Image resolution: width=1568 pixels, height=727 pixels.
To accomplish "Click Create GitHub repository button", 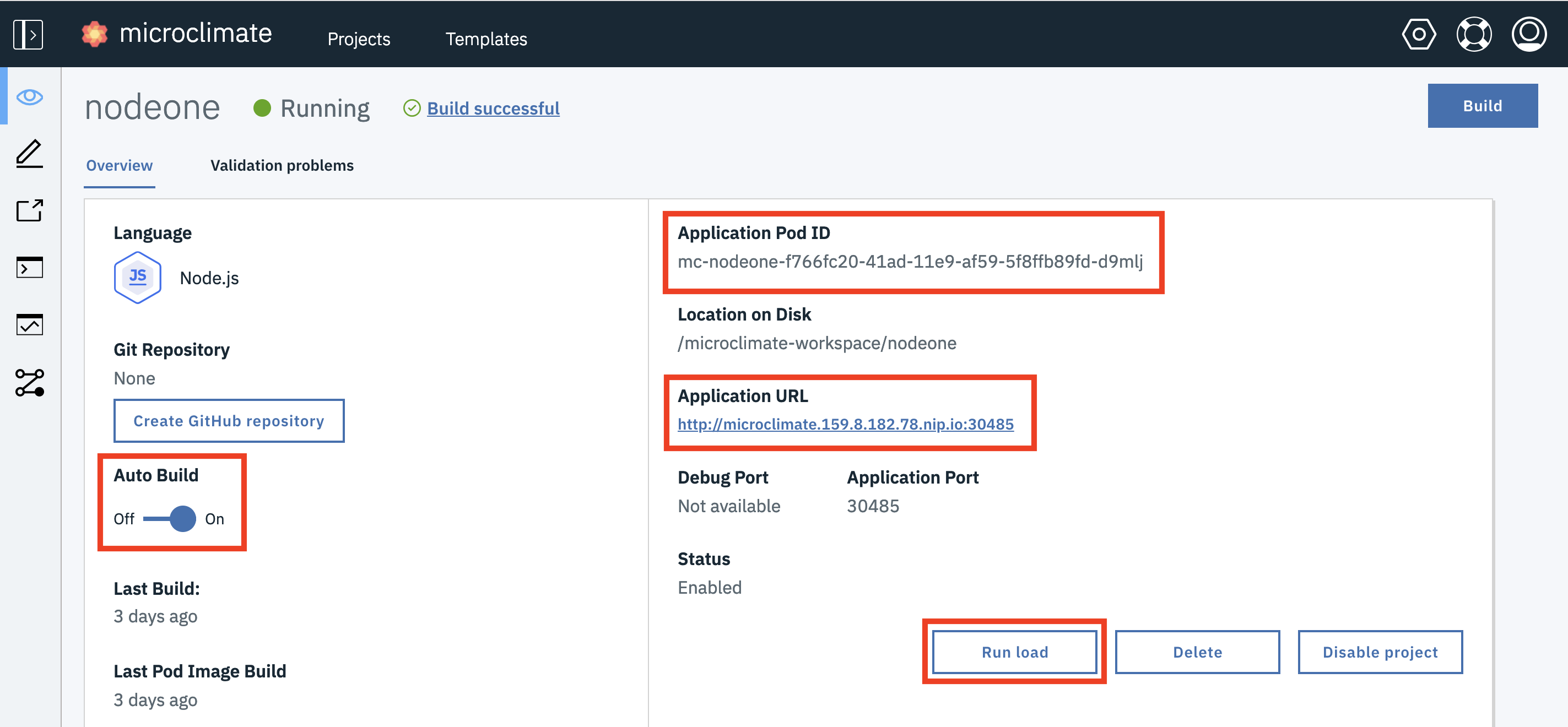I will (229, 421).
